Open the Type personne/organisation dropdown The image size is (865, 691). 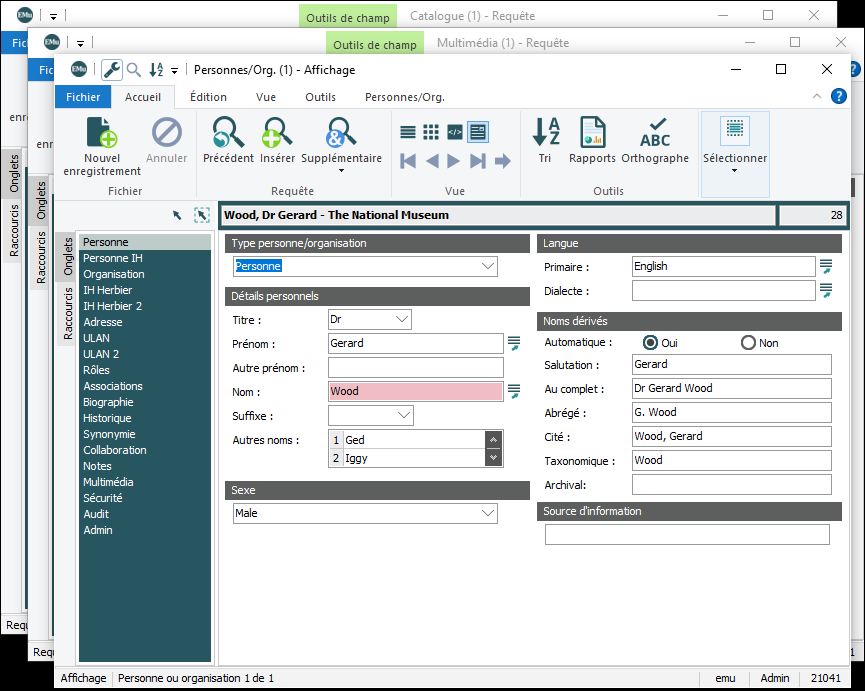[x=488, y=266]
